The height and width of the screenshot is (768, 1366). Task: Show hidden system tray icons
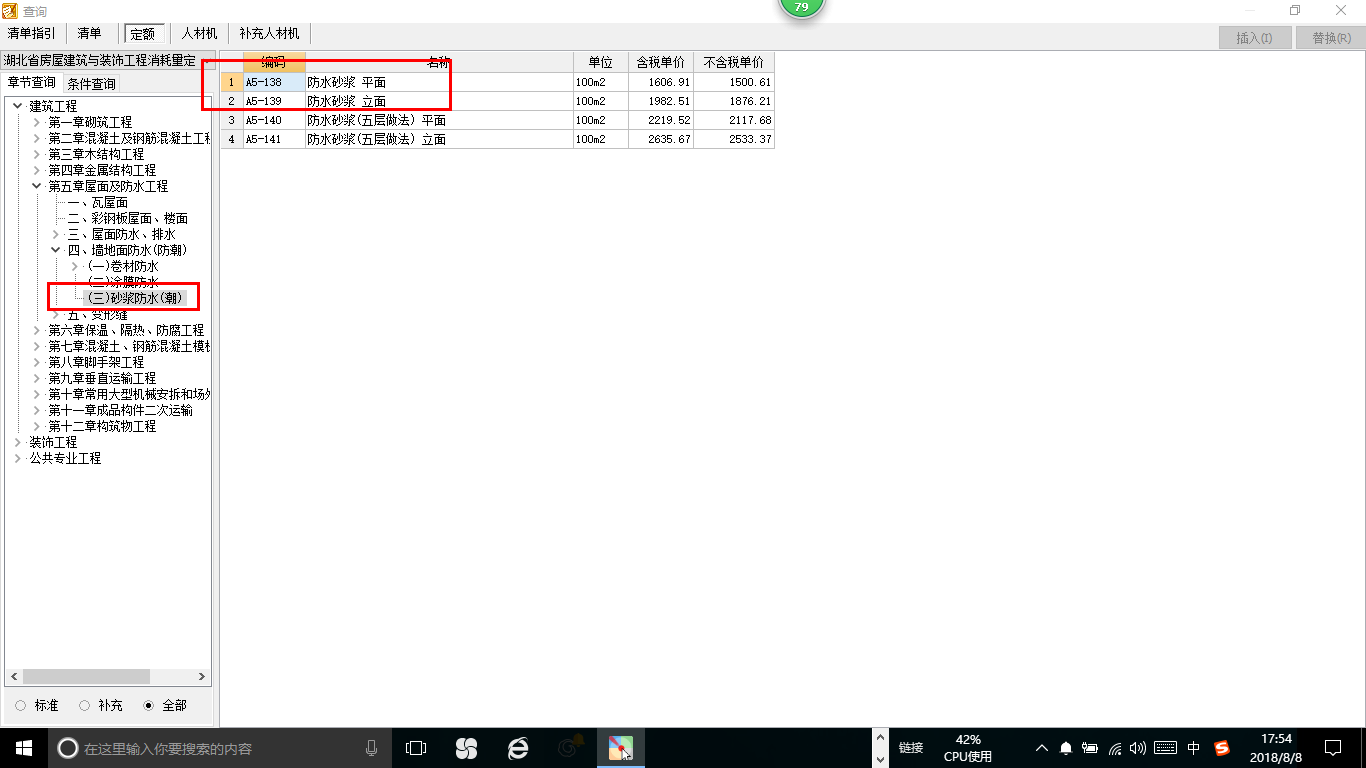(x=1041, y=747)
